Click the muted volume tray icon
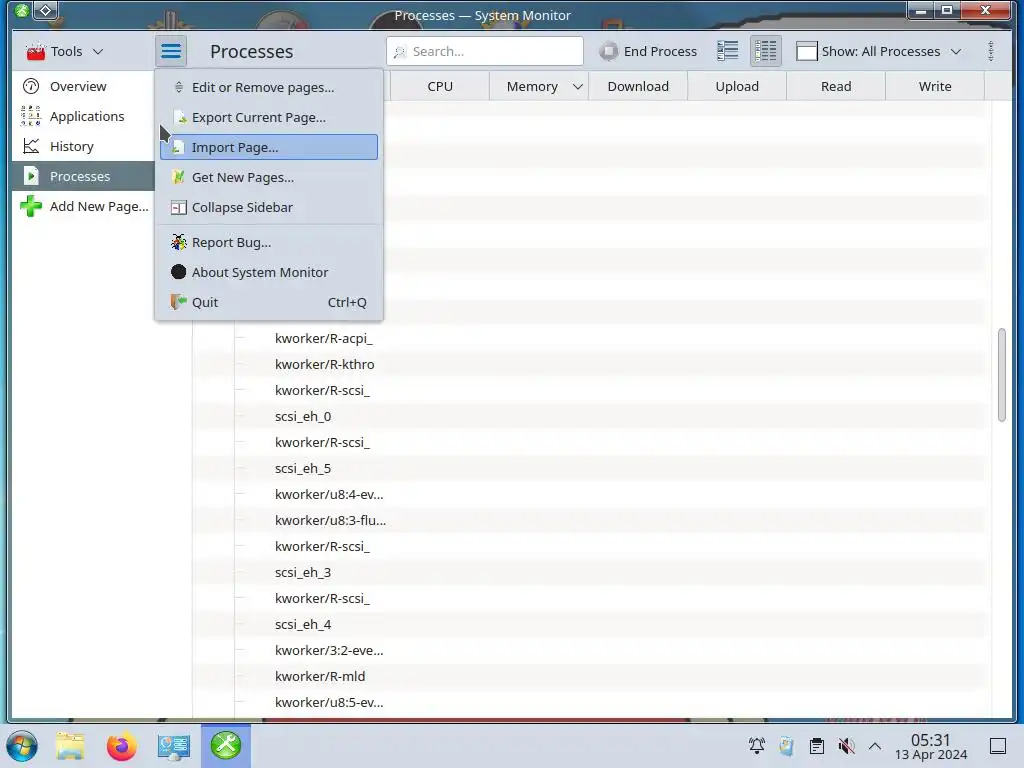The width and height of the screenshot is (1024, 768). [846, 746]
